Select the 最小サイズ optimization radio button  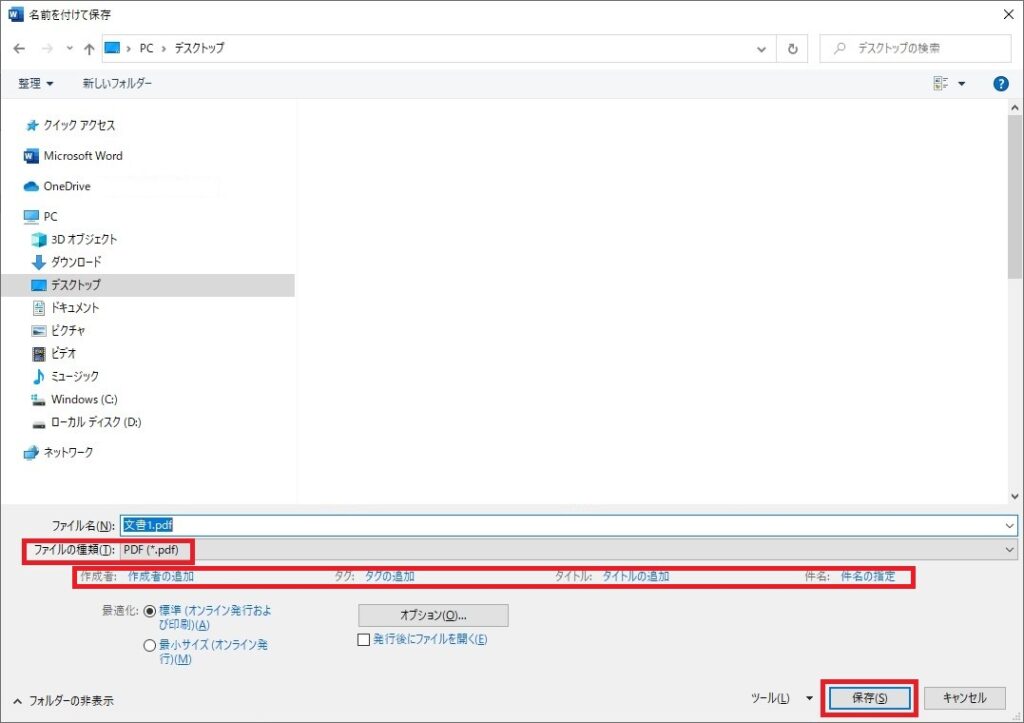pyautogui.click(x=150, y=645)
